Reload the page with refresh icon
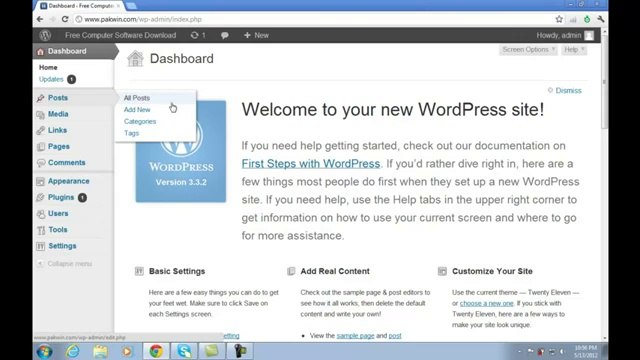 tap(65, 19)
